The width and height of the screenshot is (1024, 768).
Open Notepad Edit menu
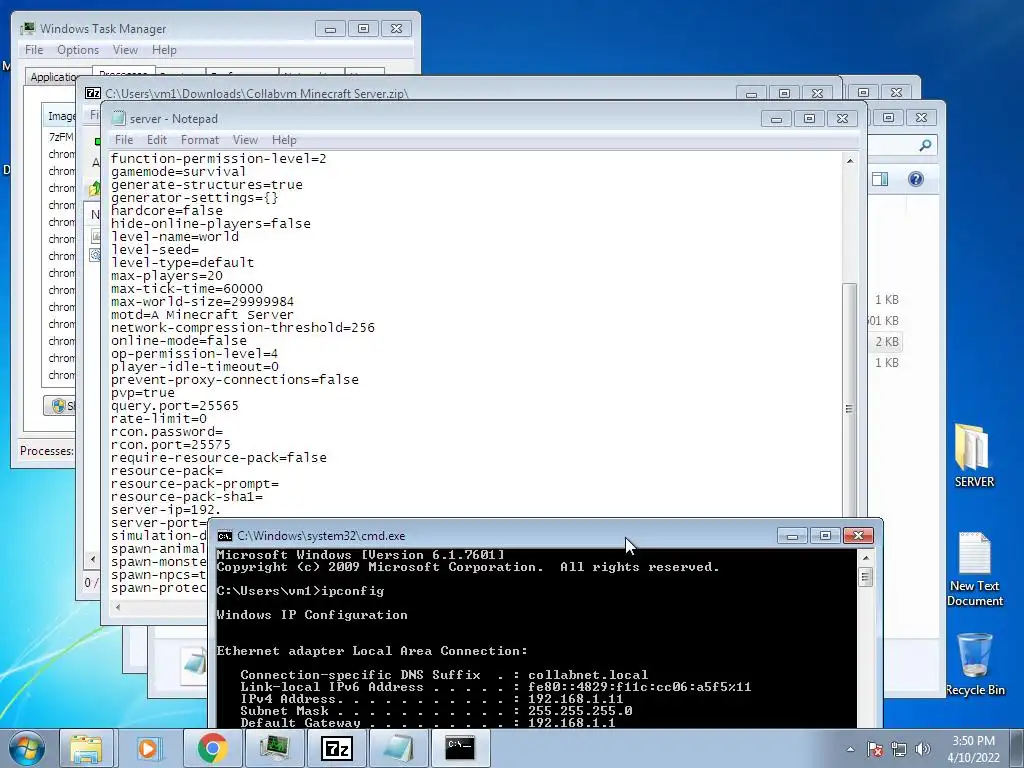[x=157, y=140]
